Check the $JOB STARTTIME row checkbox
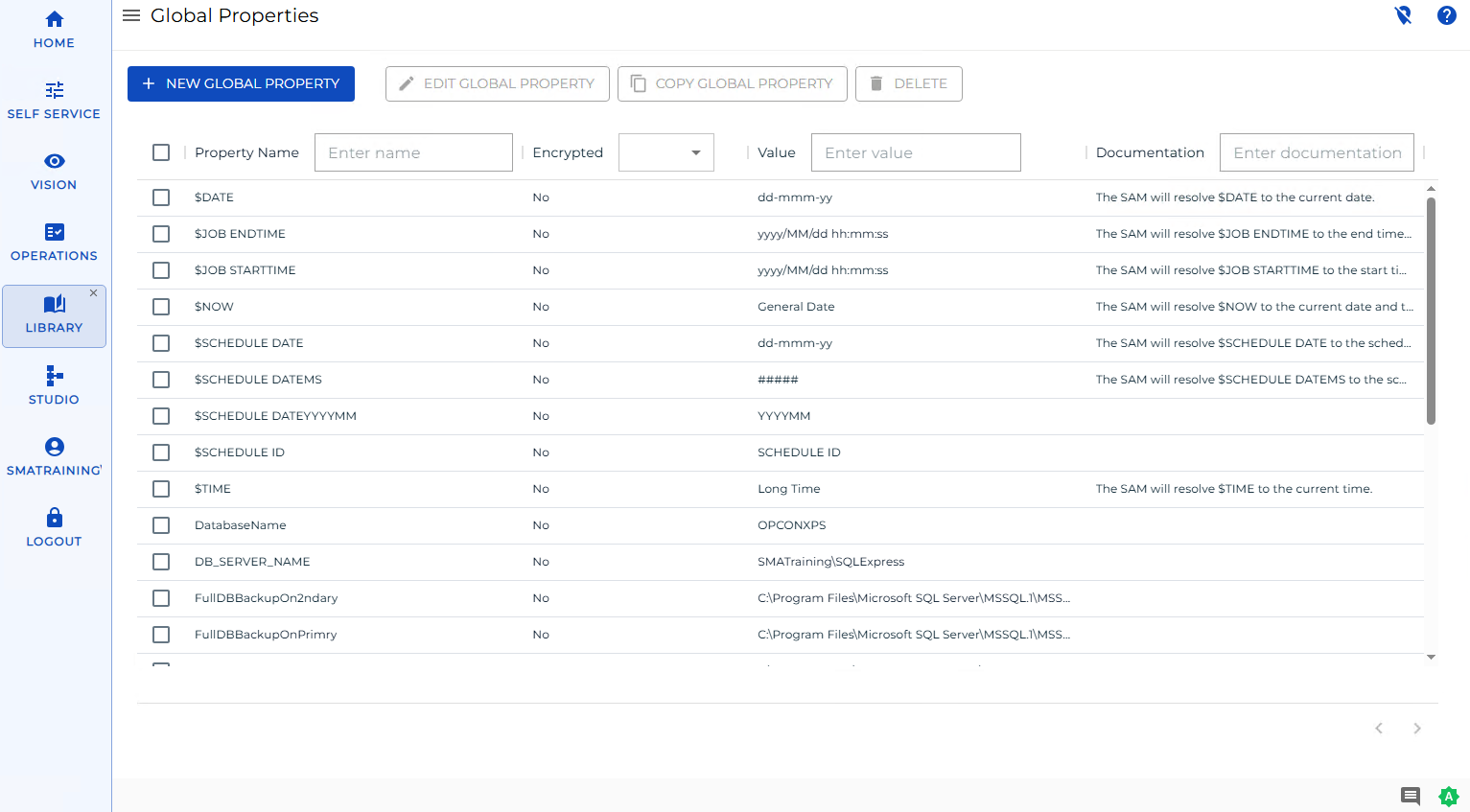Image resolution: width=1470 pixels, height=812 pixels. [x=161, y=270]
